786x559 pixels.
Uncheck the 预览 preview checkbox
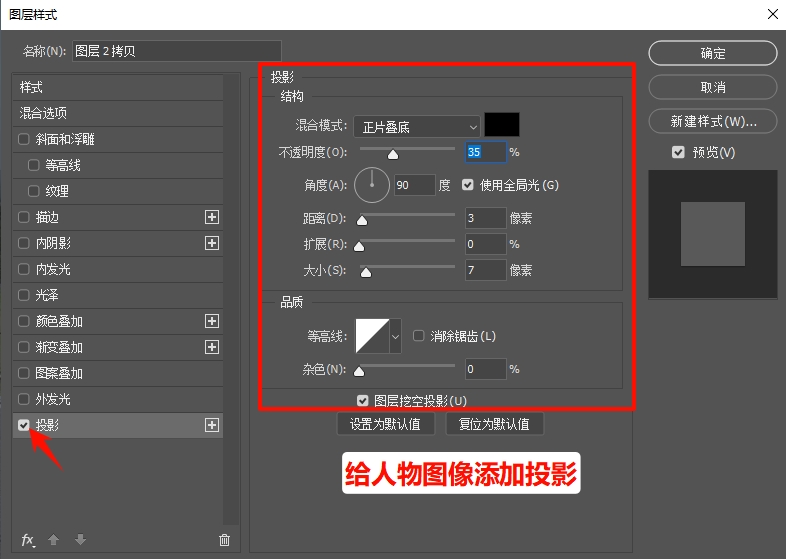pyautogui.click(x=679, y=152)
